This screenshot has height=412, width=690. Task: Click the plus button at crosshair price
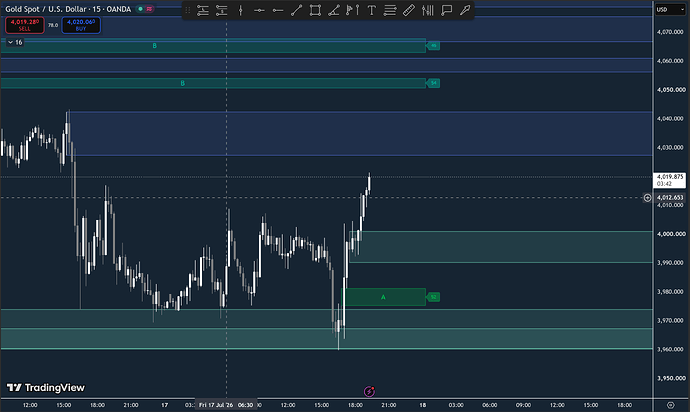point(647,198)
